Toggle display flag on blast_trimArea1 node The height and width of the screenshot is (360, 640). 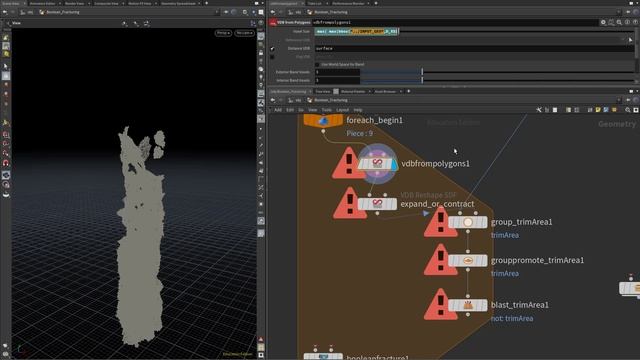pos(484,305)
